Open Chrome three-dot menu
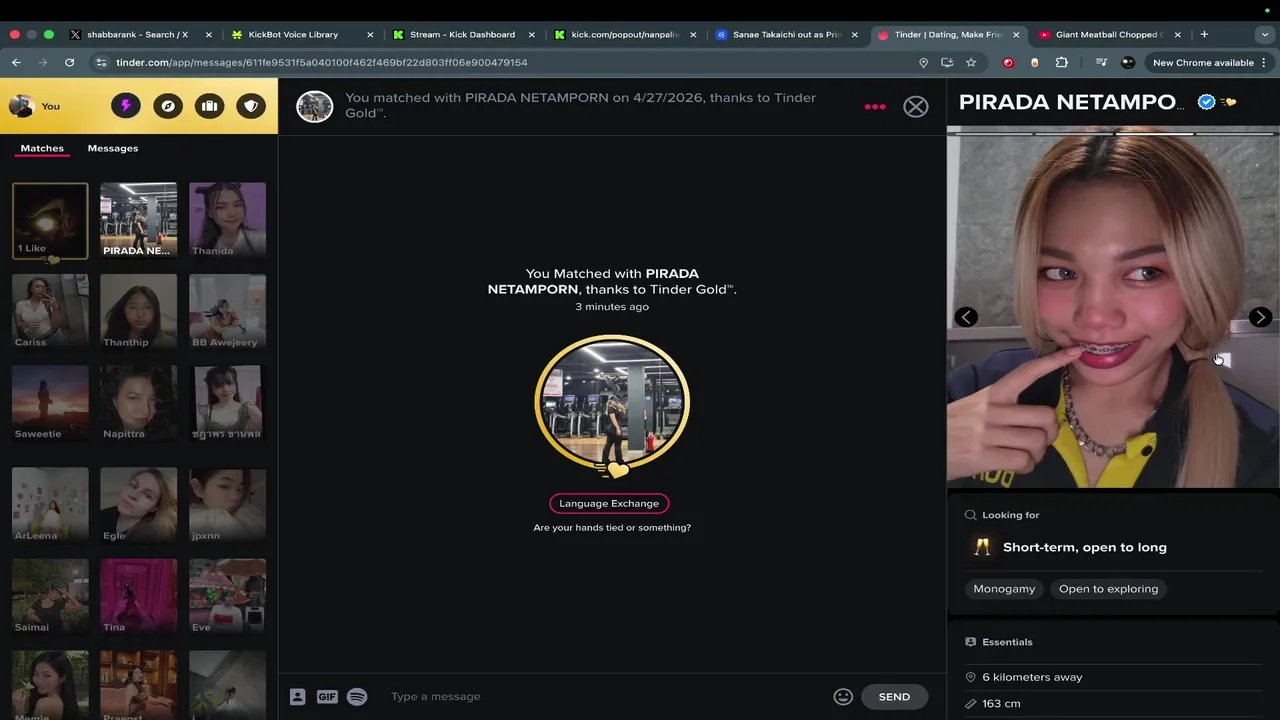Screen dimensions: 1280x720 (x=1264, y=62)
